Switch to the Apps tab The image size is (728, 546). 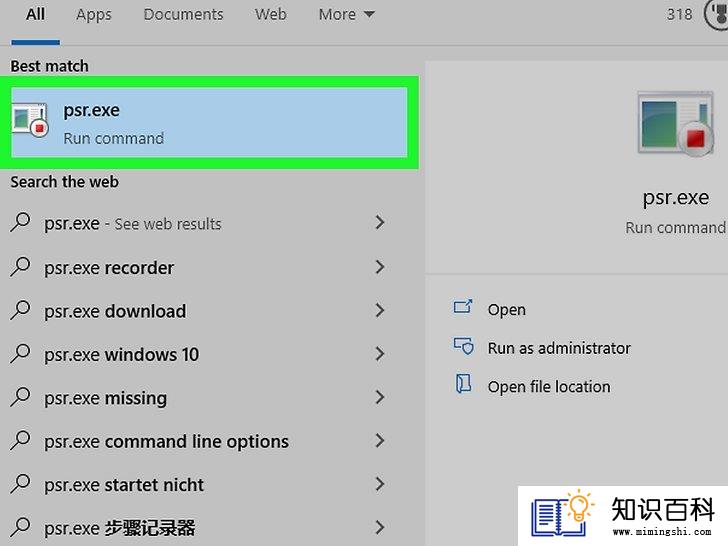click(94, 14)
